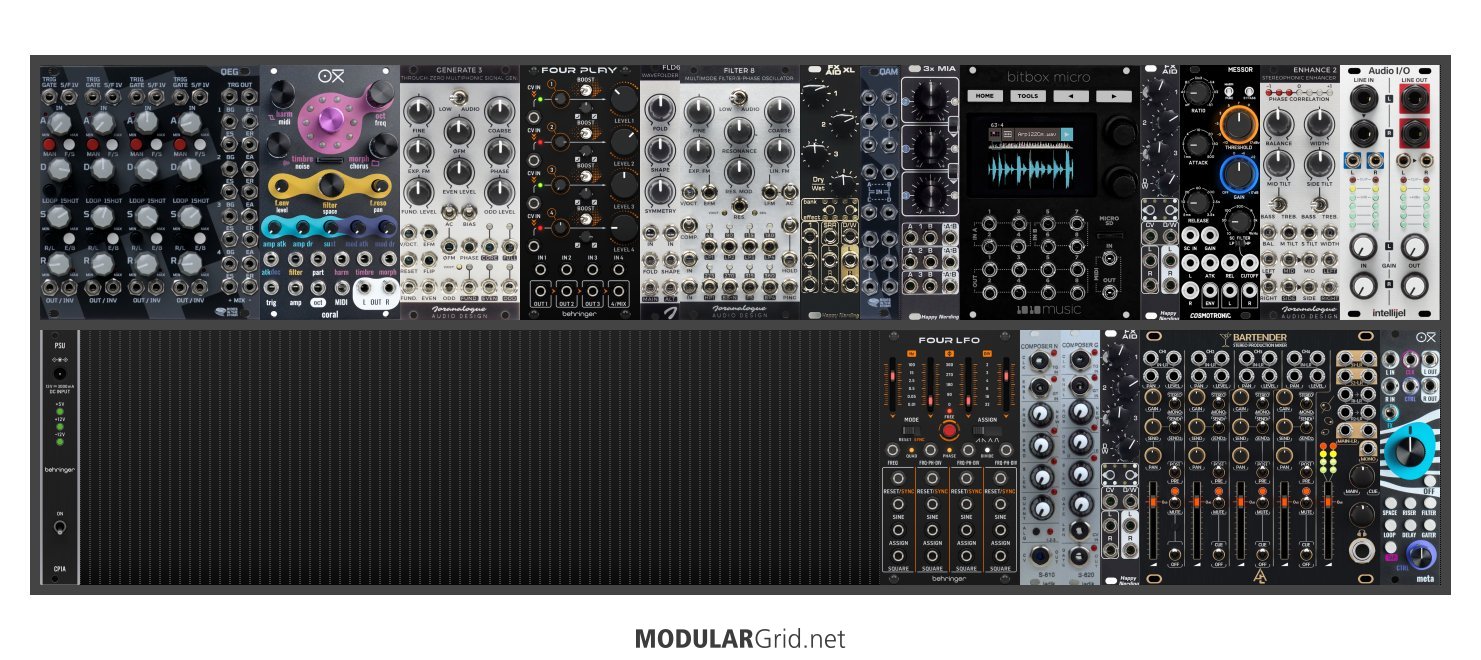Toggle the BIAS switch on Generate 3
This screenshot has width=1481, height=660.
click(467, 211)
